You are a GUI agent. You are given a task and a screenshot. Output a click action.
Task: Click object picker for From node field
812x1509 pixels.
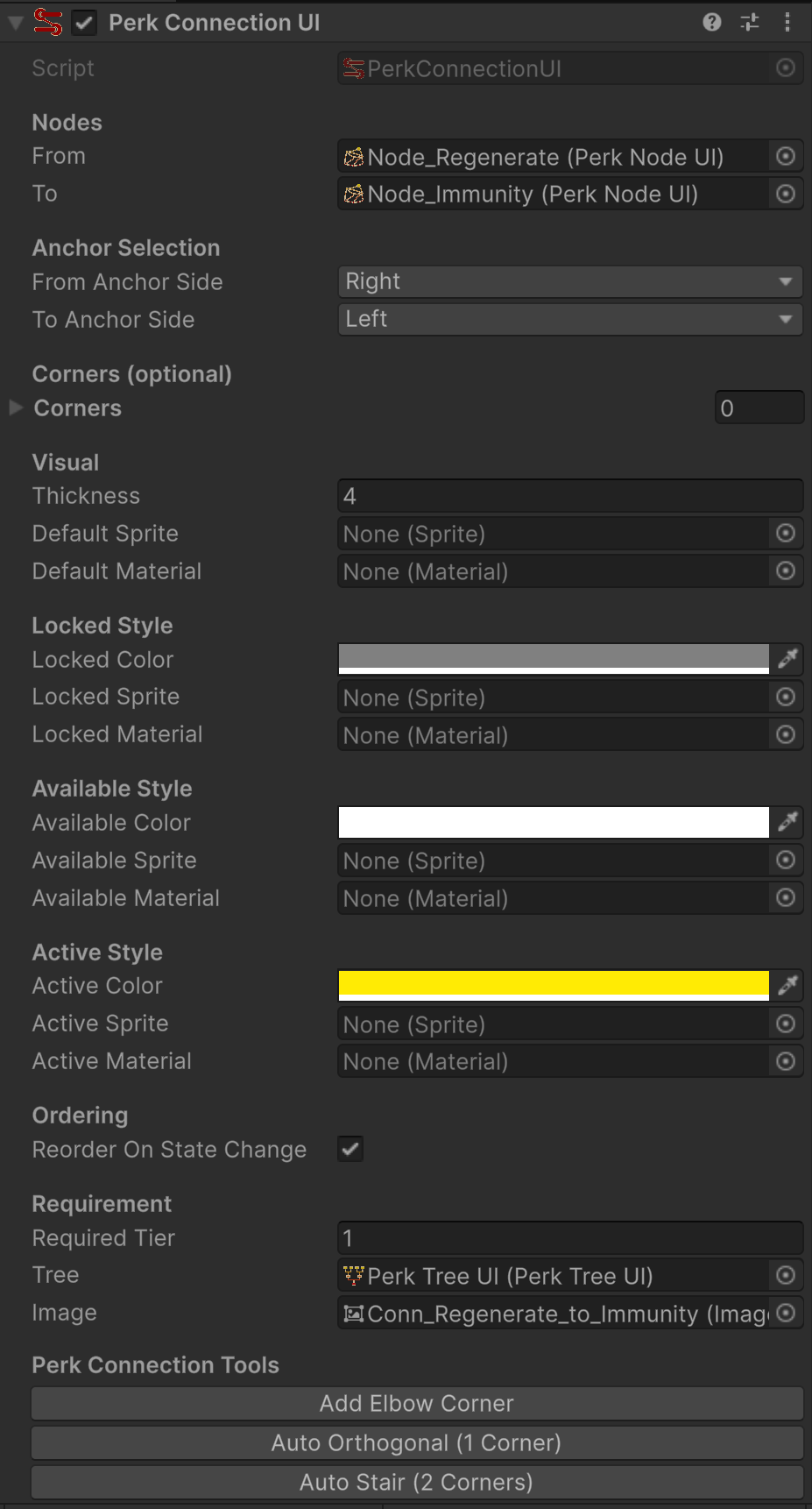click(x=786, y=157)
